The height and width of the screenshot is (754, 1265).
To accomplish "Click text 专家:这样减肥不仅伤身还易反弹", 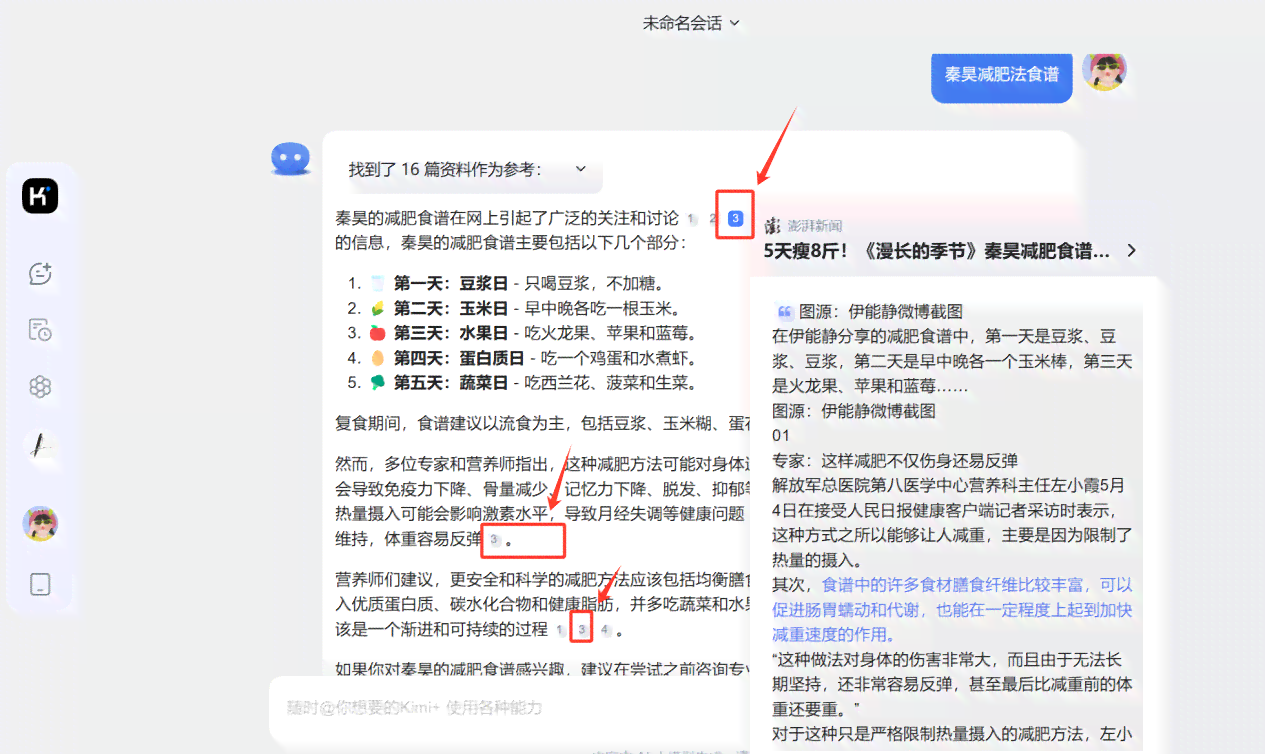I will [x=895, y=460].
